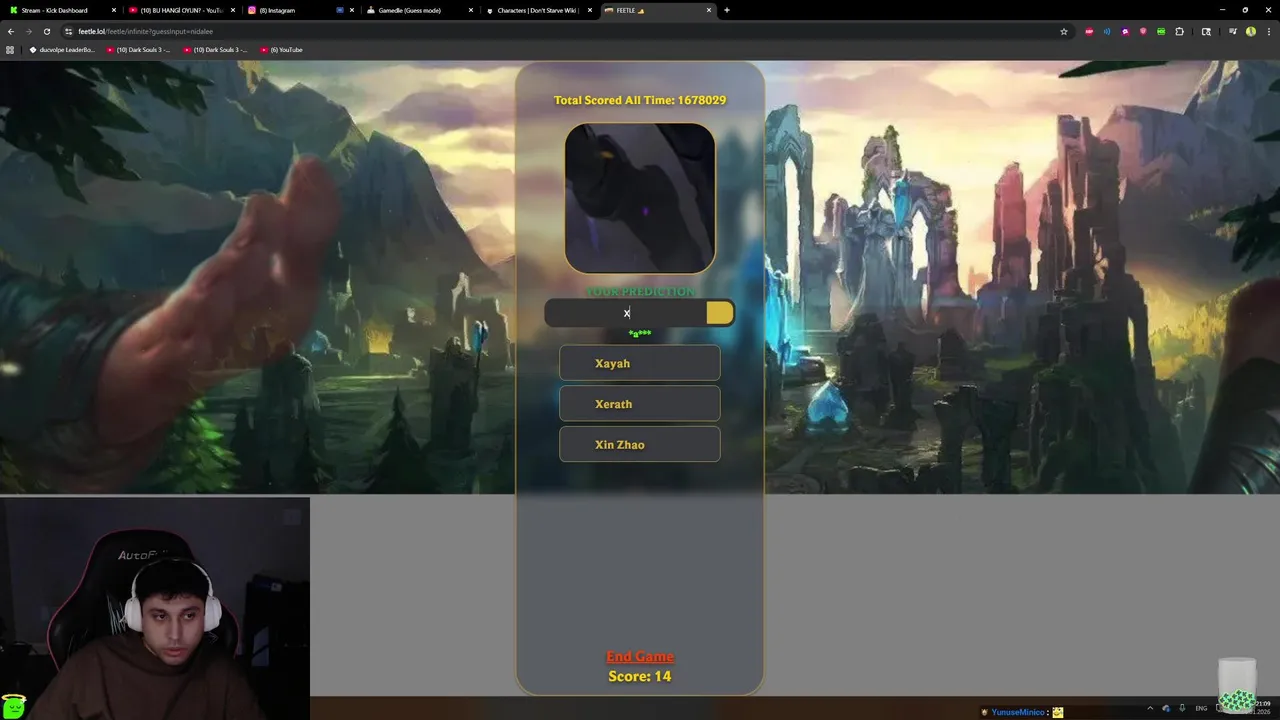Image resolution: width=1280 pixels, height=720 pixels.
Task: Open the green Kick extension icon
Action: pyautogui.click(x=1161, y=31)
